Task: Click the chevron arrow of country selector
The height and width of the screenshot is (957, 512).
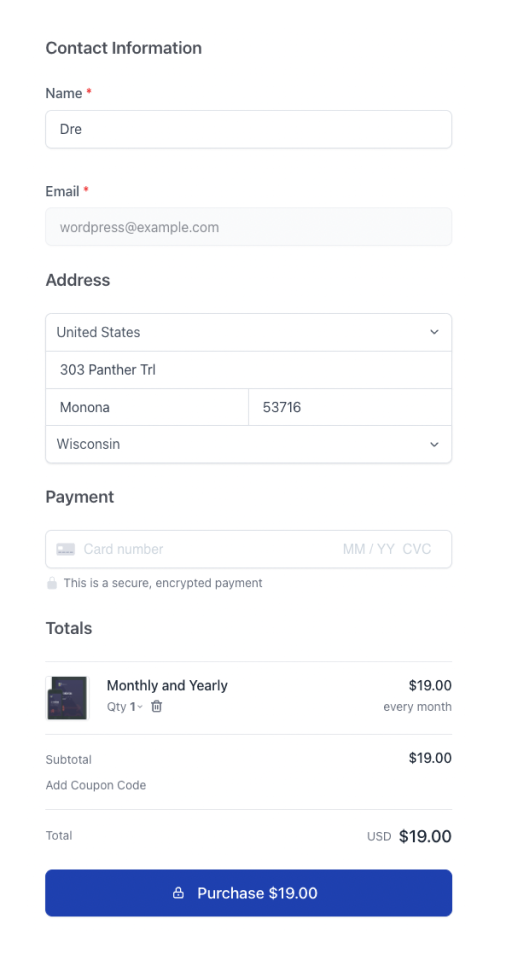Action: (434, 333)
